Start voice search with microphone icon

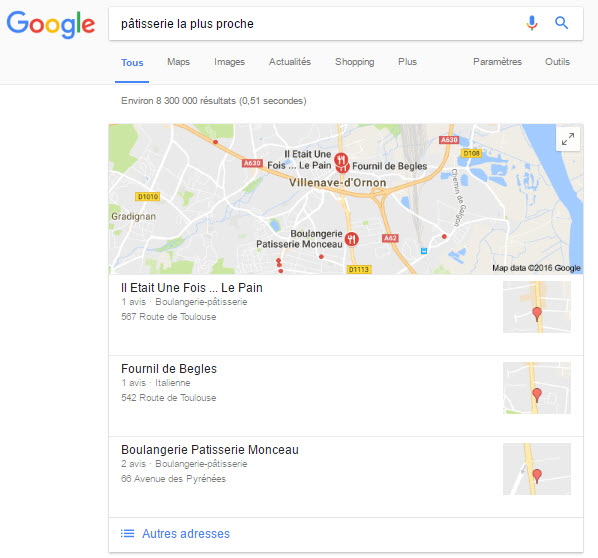point(532,23)
